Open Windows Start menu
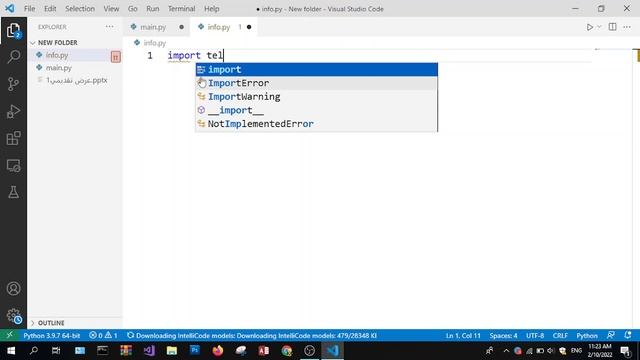The height and width of the screenshot is (360, 640). pos(11,351)
